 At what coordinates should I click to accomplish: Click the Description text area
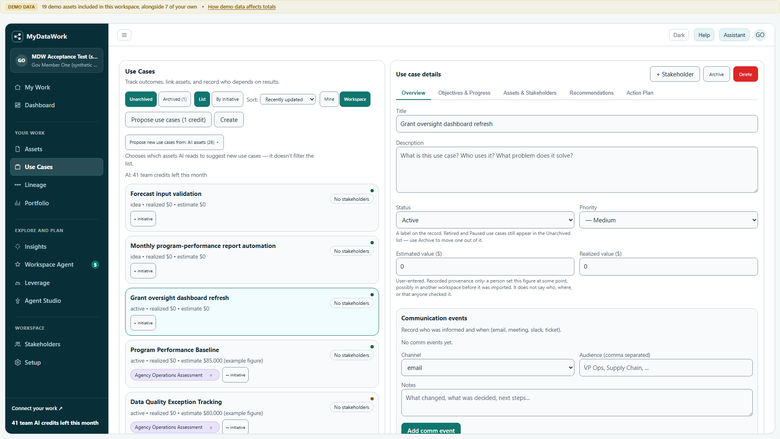point(577,170)
